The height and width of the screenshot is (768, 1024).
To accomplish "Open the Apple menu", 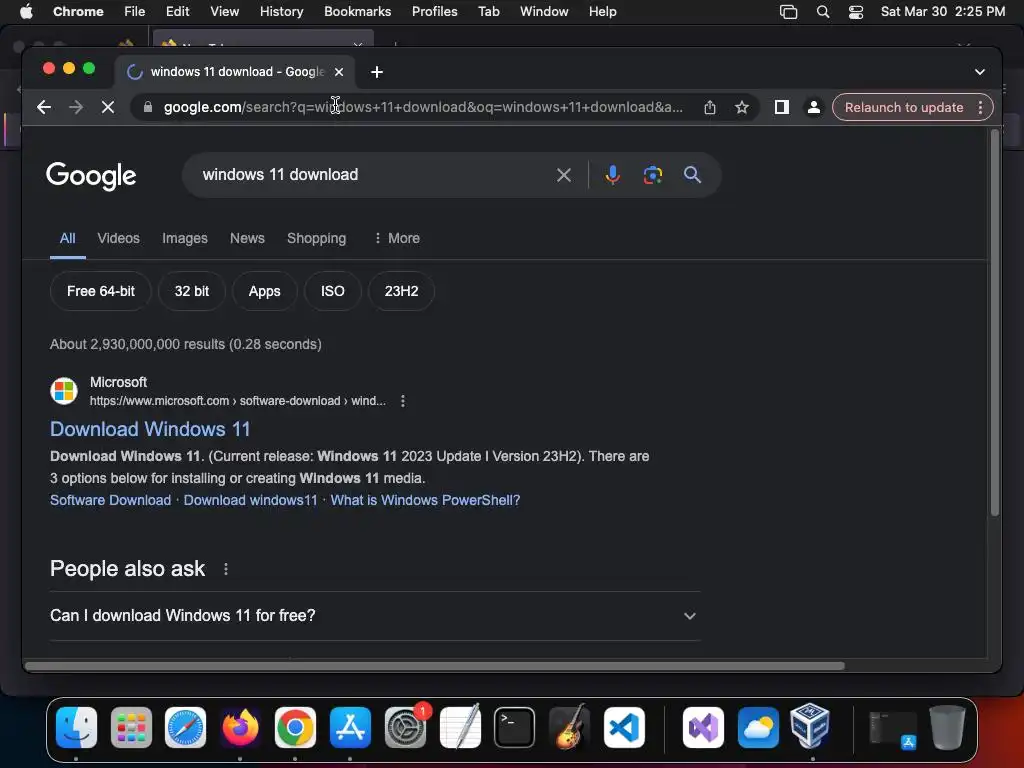I will (x=26, y=11).
